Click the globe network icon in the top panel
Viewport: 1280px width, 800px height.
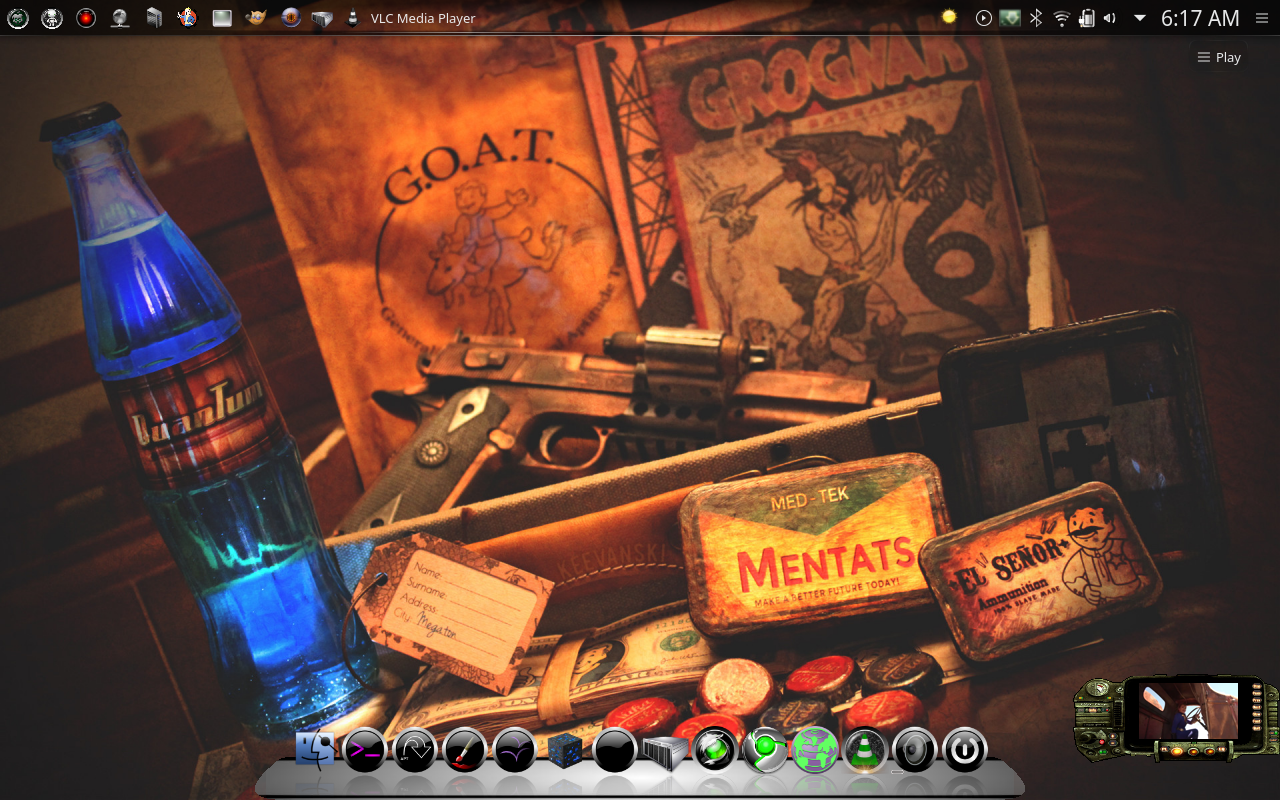pos(120,18)
